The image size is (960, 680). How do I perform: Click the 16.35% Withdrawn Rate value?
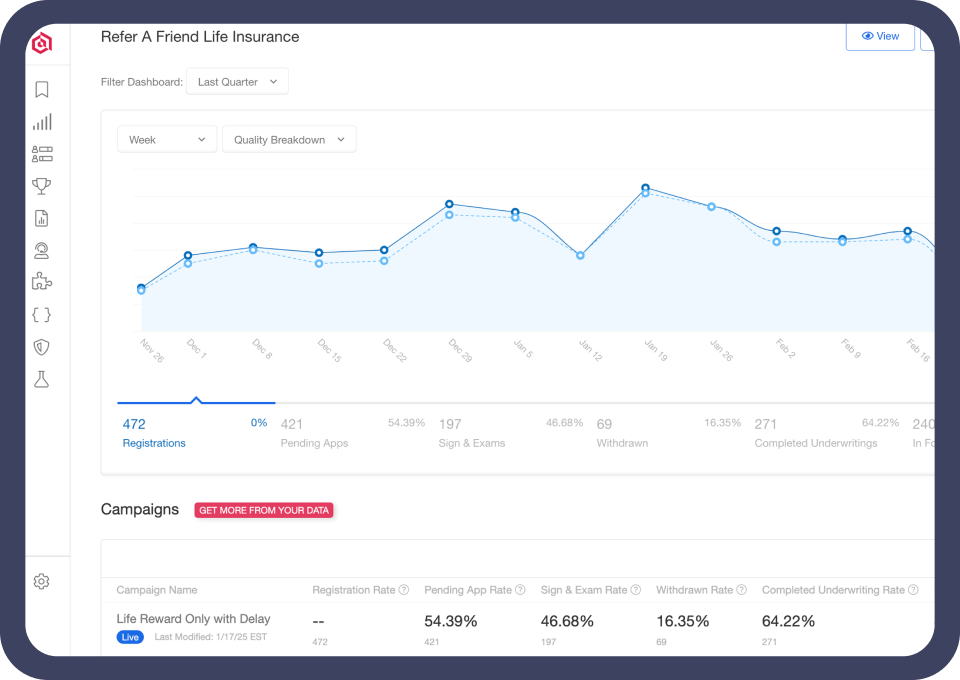[683, 621]
